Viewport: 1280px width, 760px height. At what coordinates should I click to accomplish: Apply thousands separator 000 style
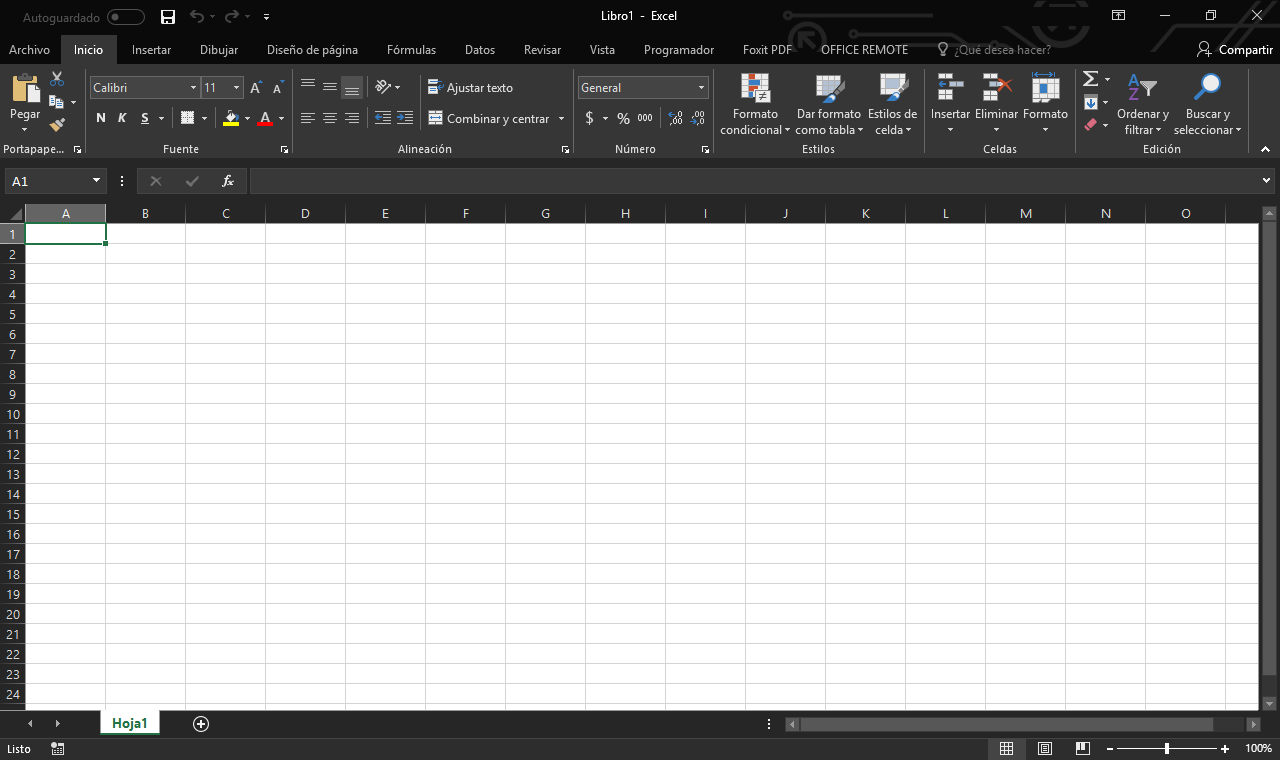[x=645, y=118]
